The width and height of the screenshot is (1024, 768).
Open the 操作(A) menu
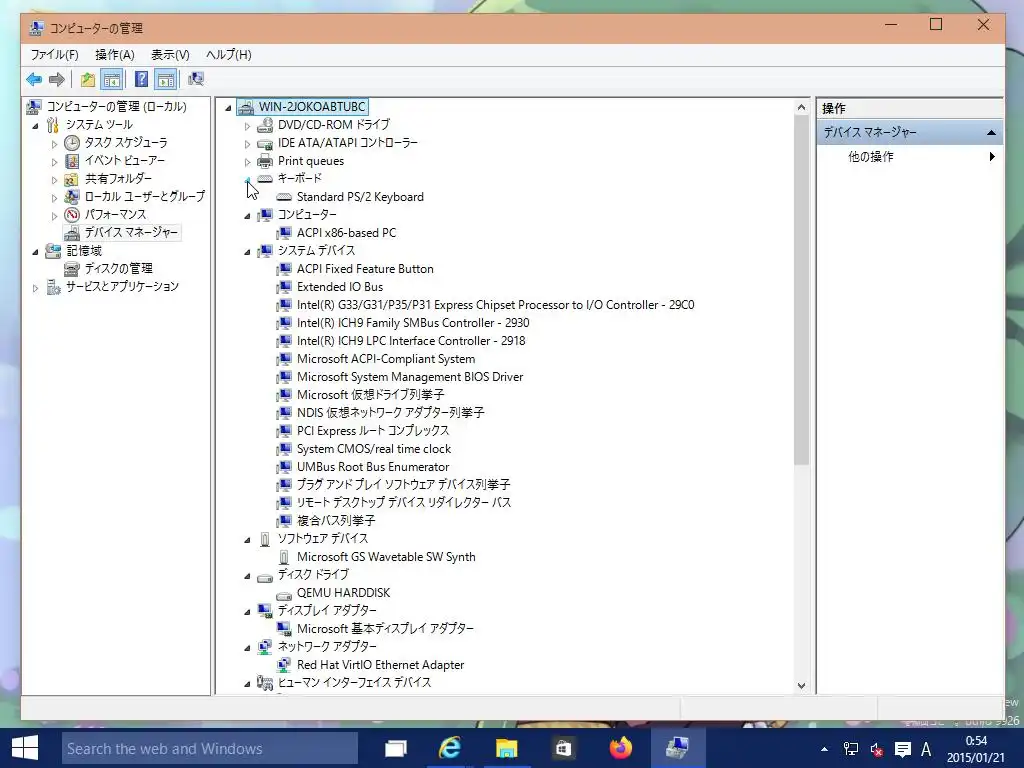click(115, 55)
